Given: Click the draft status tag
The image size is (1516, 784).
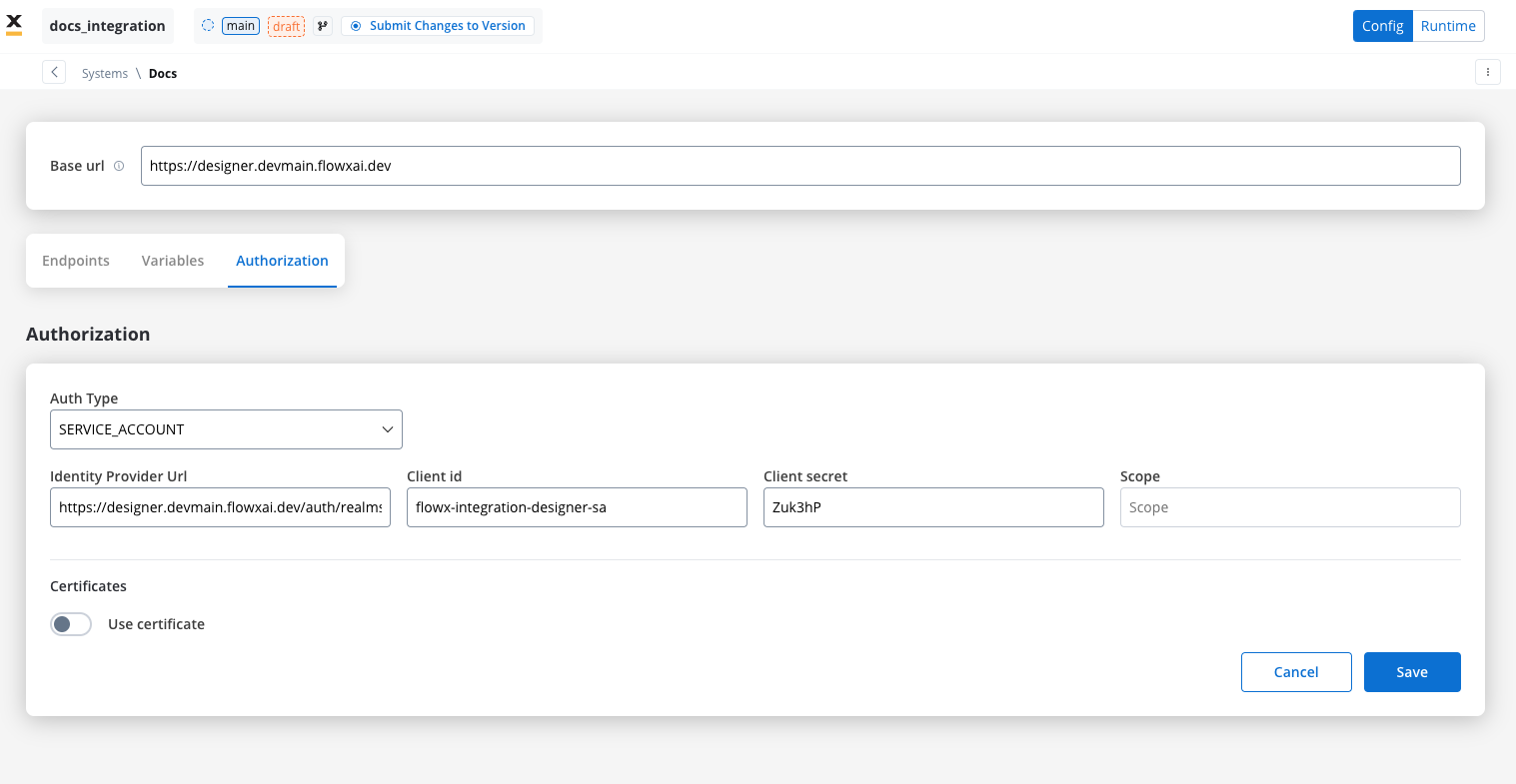Looking at the screenshot, I should [286, 26].
